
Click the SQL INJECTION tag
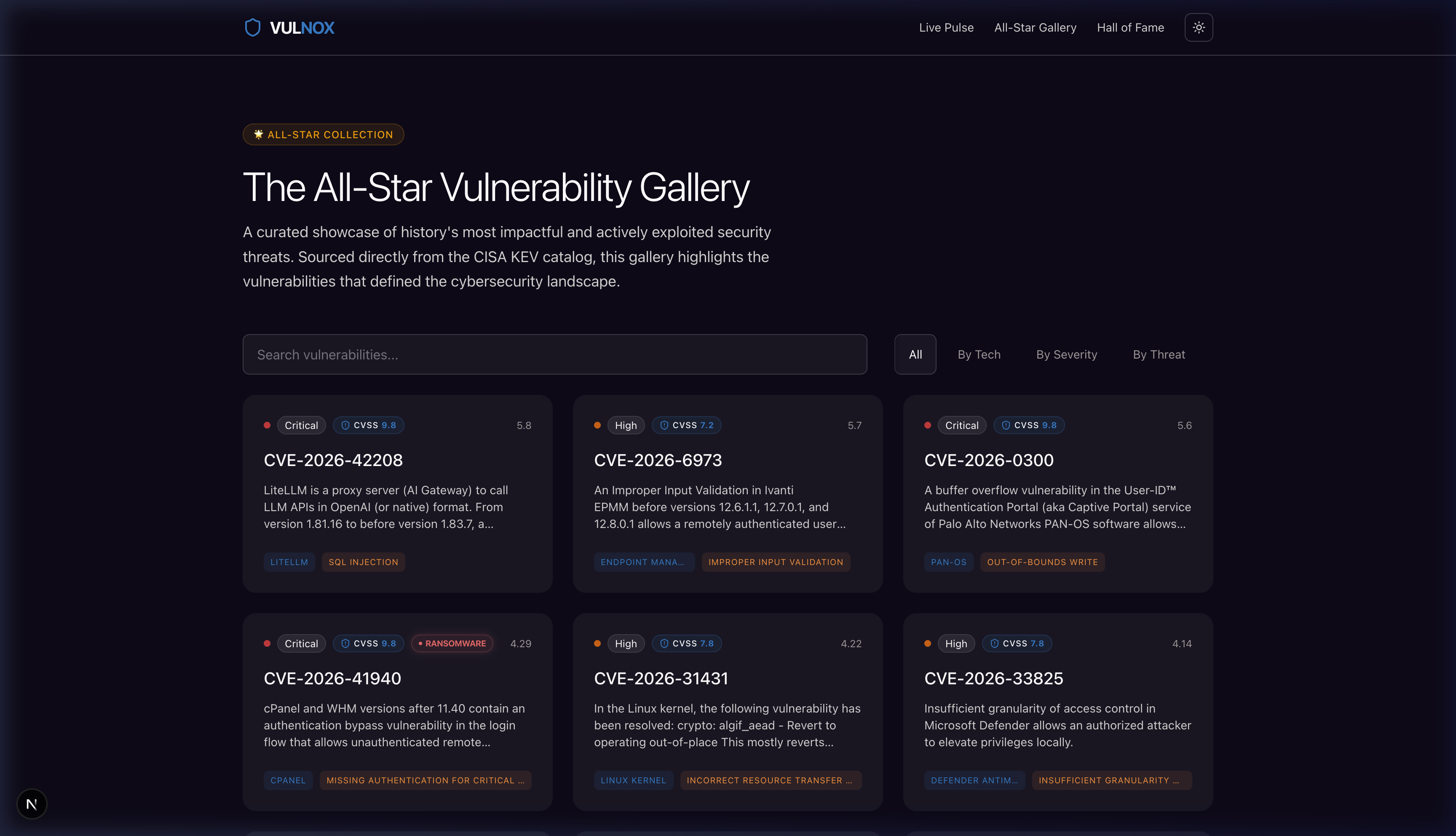[363, 562]
